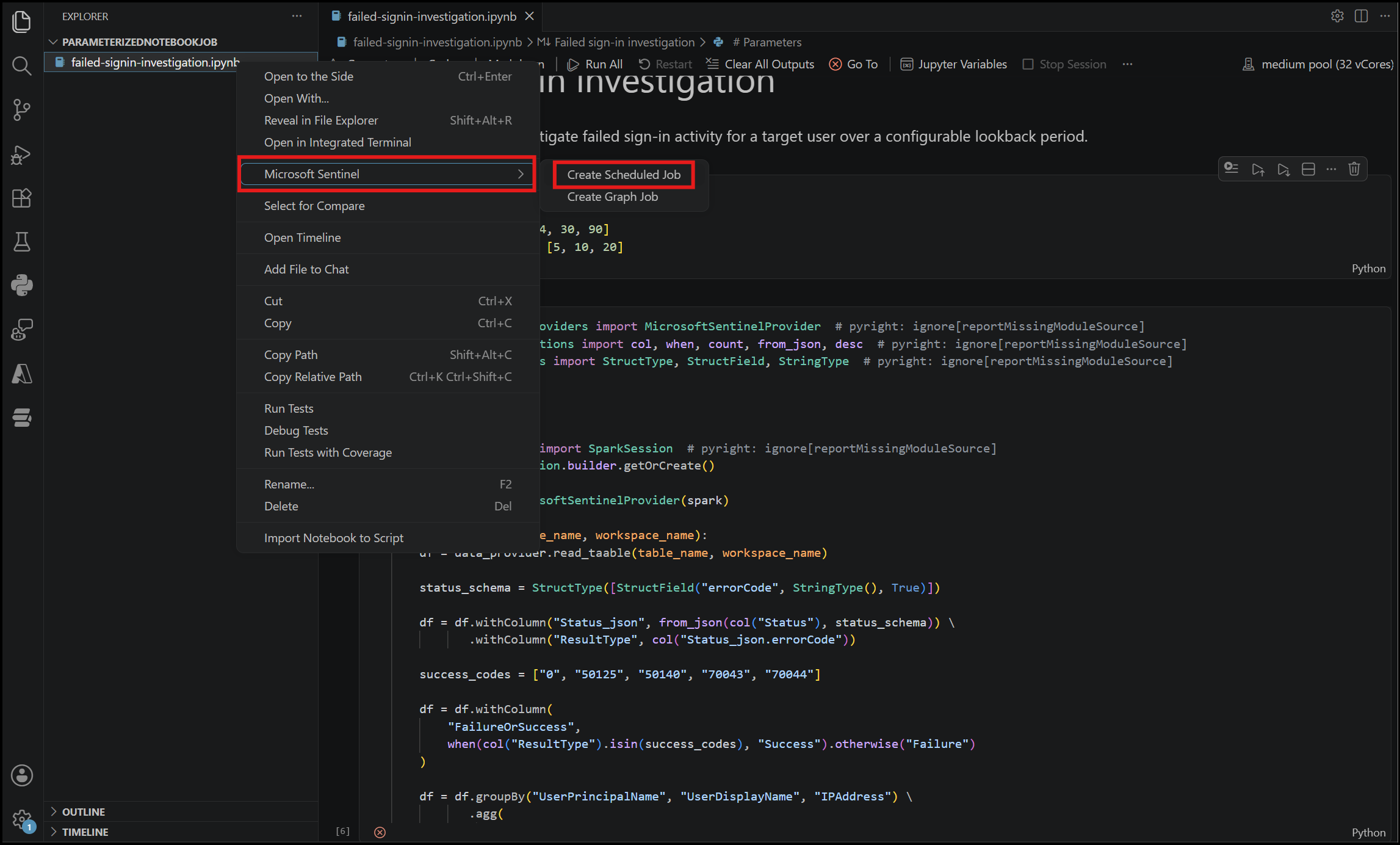Open Jupyter Variables
This screenshot has height=845, width=1400.
(954, 64)
